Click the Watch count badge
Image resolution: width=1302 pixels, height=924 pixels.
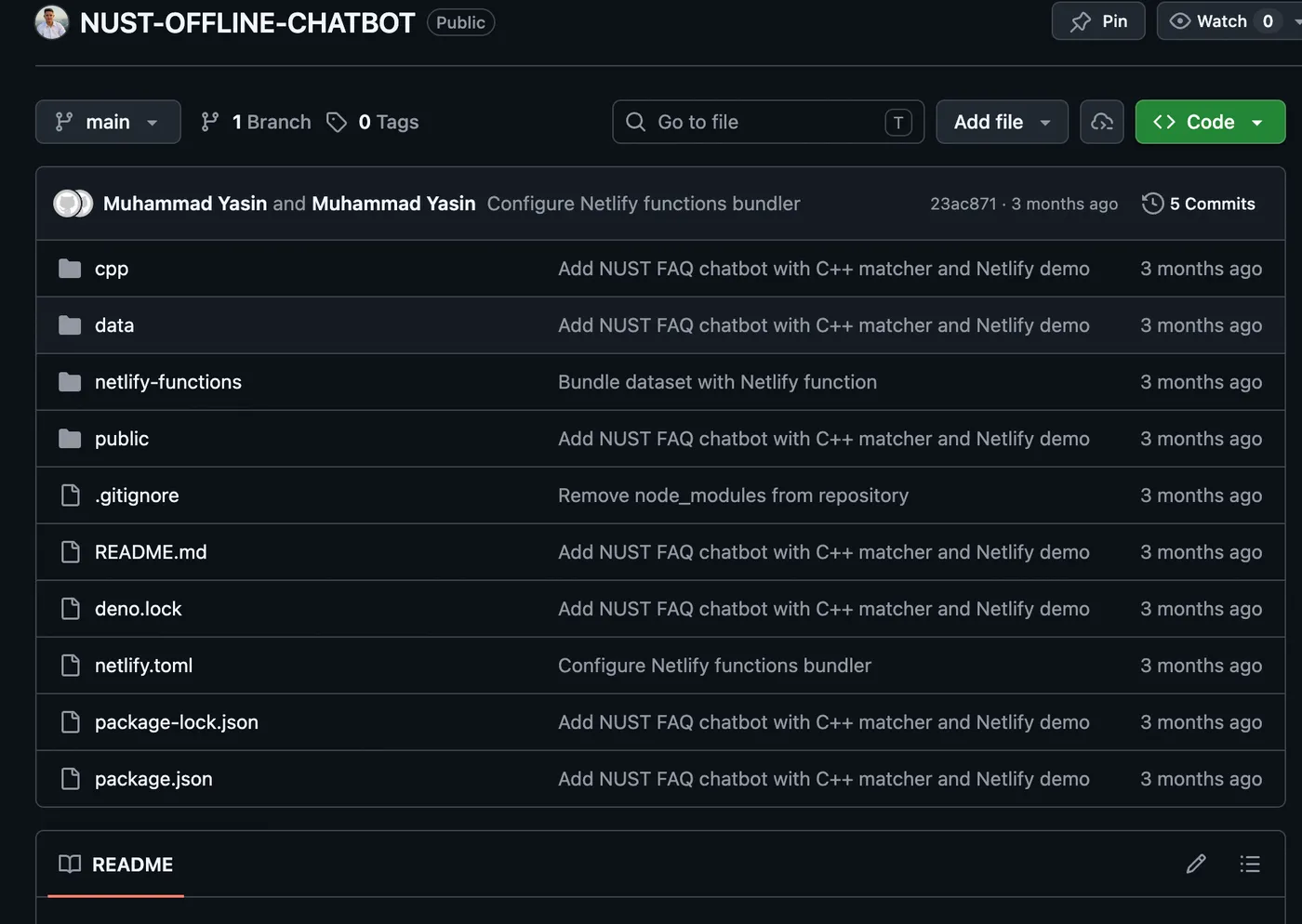(x=1267, y=21)
